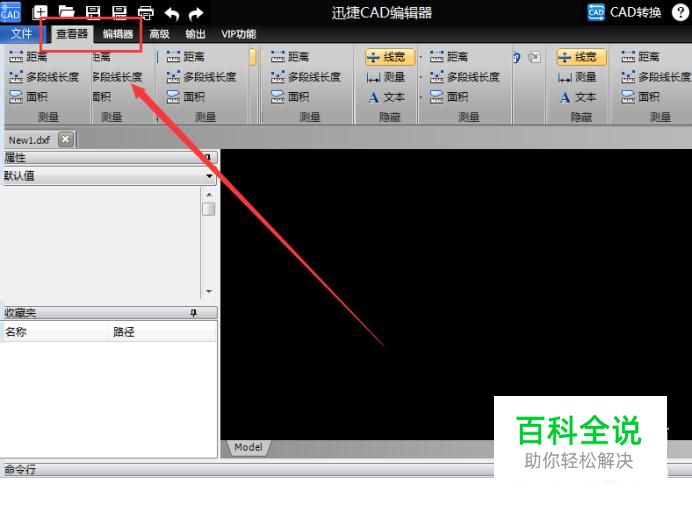Screen dimensions: 692x505
Task: Pin the 收藏夹 panel
Action: point(193,313)
